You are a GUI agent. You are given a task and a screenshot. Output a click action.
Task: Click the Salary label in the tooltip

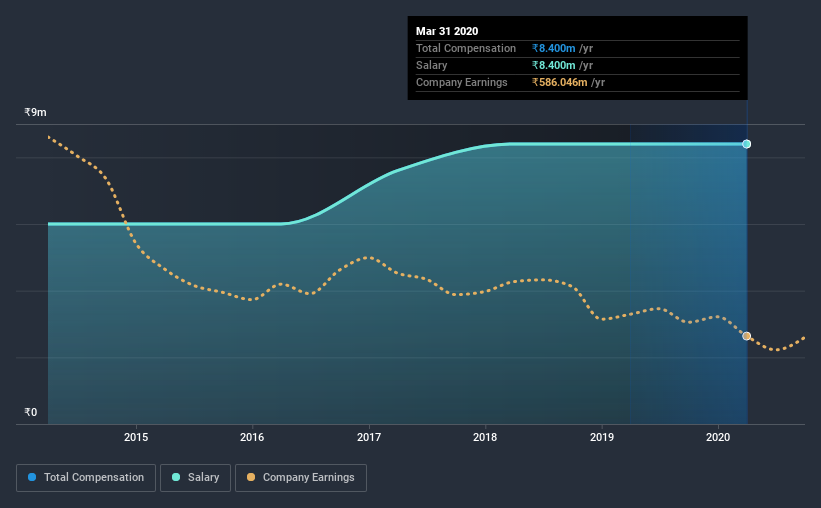point(432,65)
